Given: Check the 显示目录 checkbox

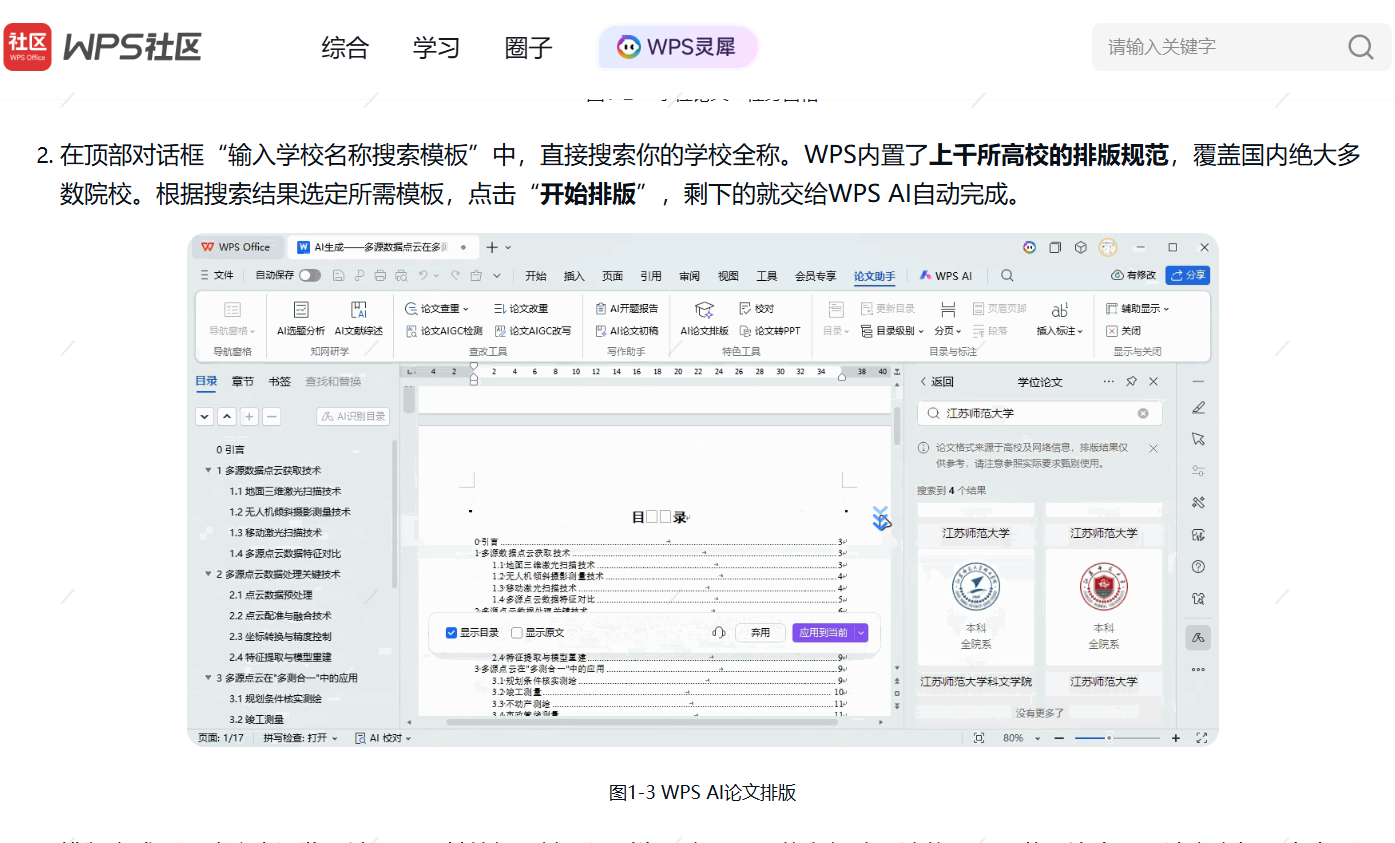Looking at the screenshot, I should click(451, 633).
